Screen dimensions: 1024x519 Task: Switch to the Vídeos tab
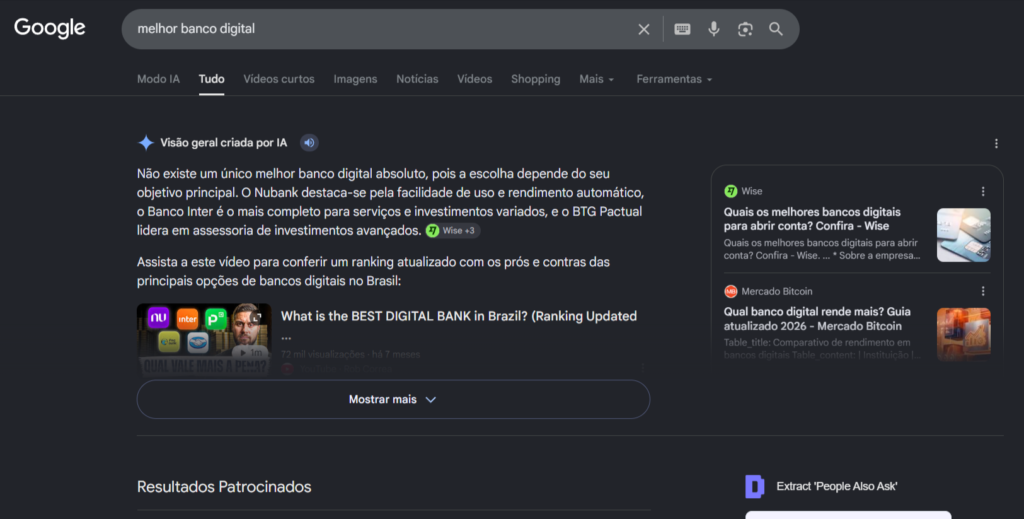(x=475, y=79)
